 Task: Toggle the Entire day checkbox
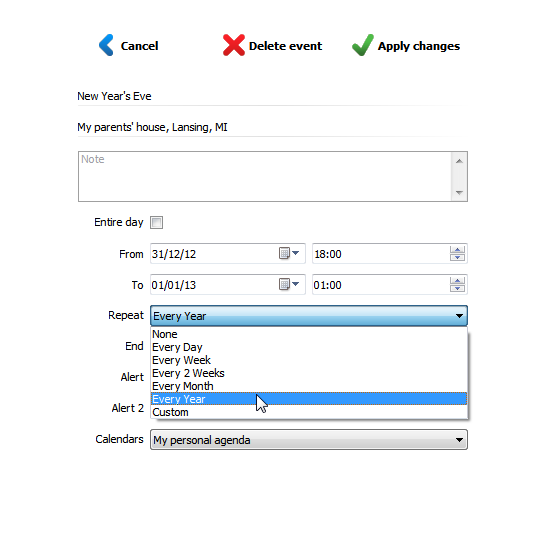pos(156,222)
